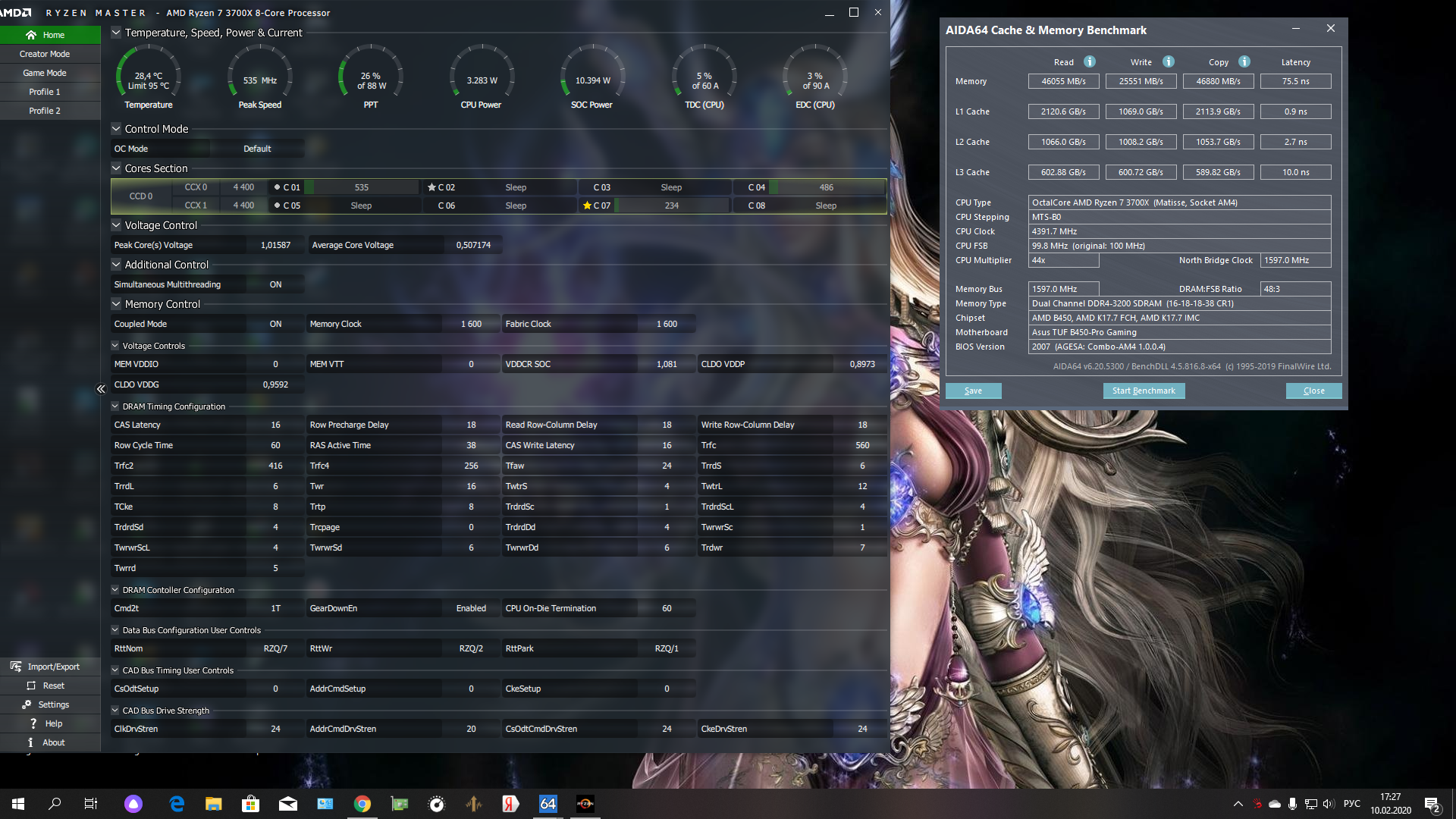Viewport: 1456px width, 819px height.
Task: Toggle Simultaneous Multithreading ON value
Action: (275, 284)
